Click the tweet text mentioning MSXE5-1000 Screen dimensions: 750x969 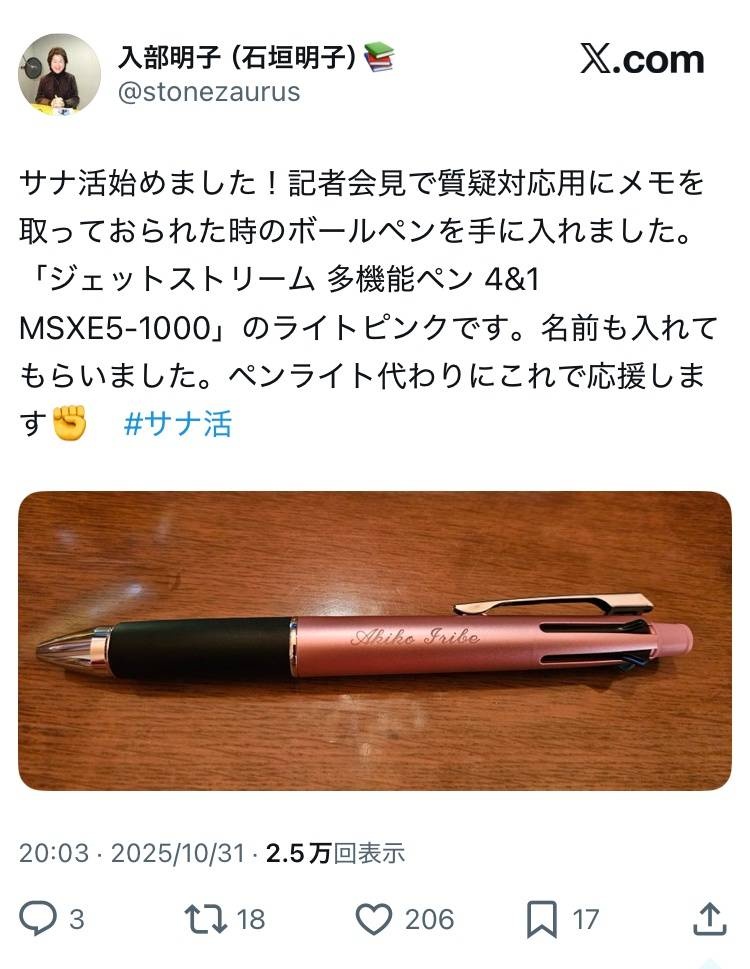tap(369, 303)
